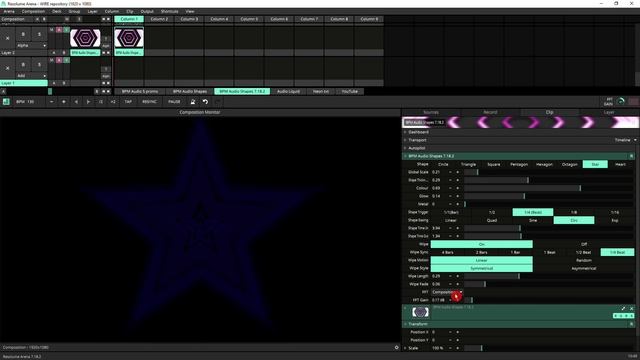Click the PAUSE button
Image resolution: width=640 pixels, height=360 pixels.
tap(174, 102)
